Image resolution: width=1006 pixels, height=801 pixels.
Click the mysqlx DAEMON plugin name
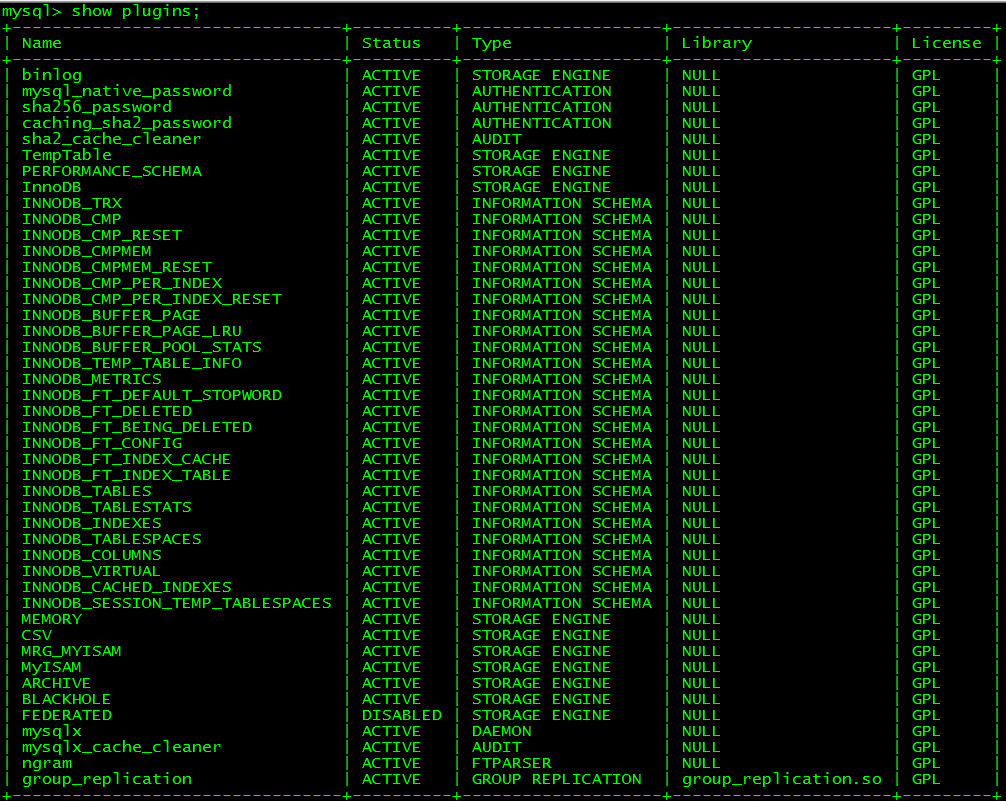pyautogui.click(x=51, y=731)
